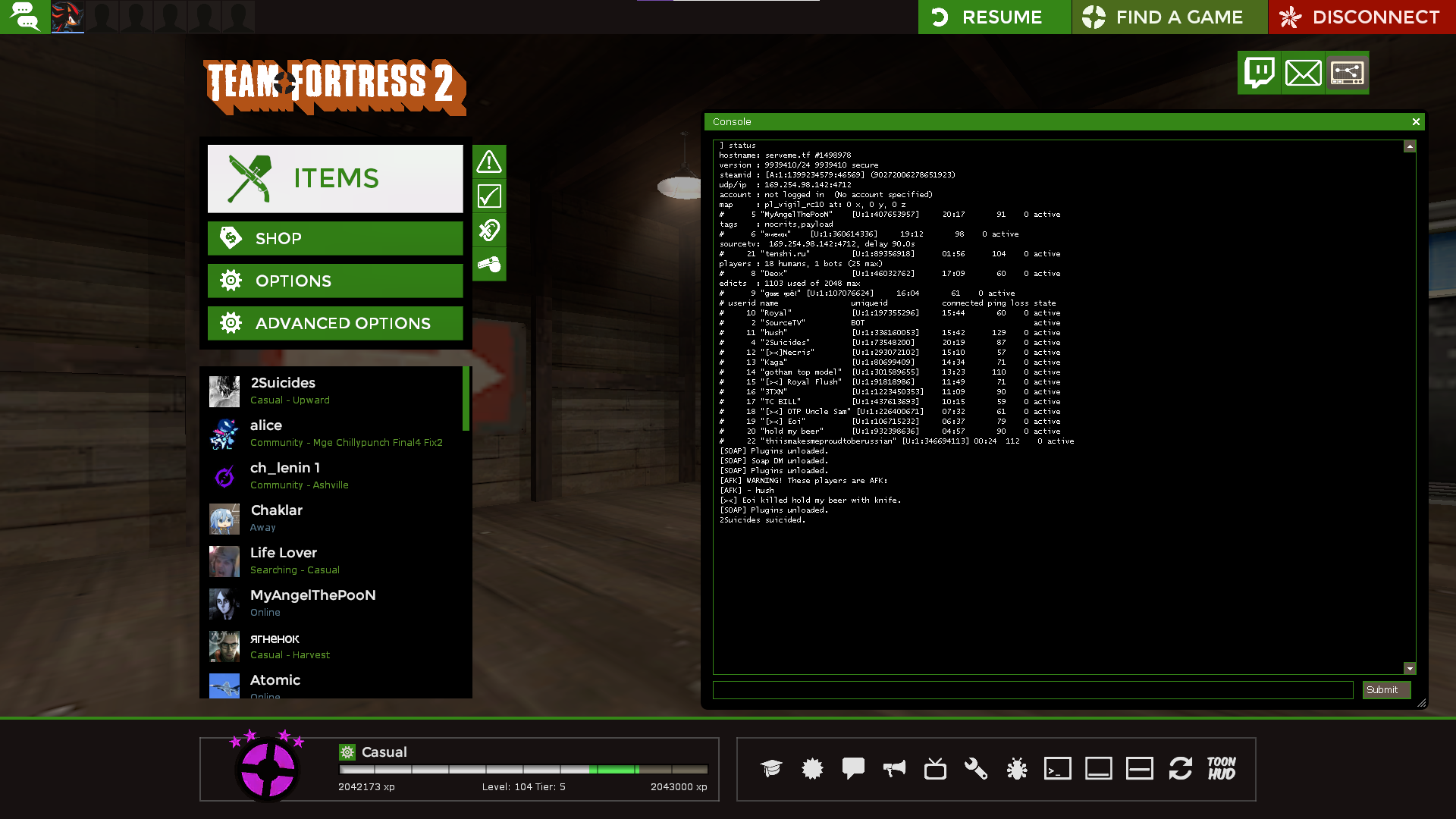Expand the friends chat list icon
1456x819 pixels.
[25, 17]
